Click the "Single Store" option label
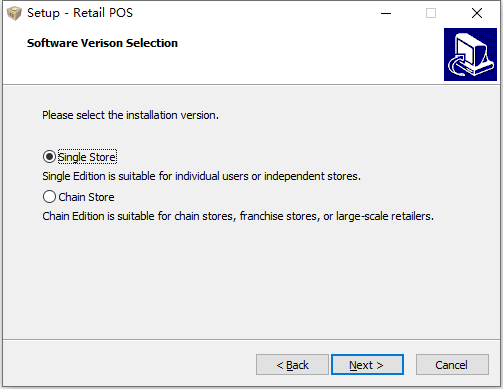The width and height of the screenshot is (503, 389). (87, 157)
